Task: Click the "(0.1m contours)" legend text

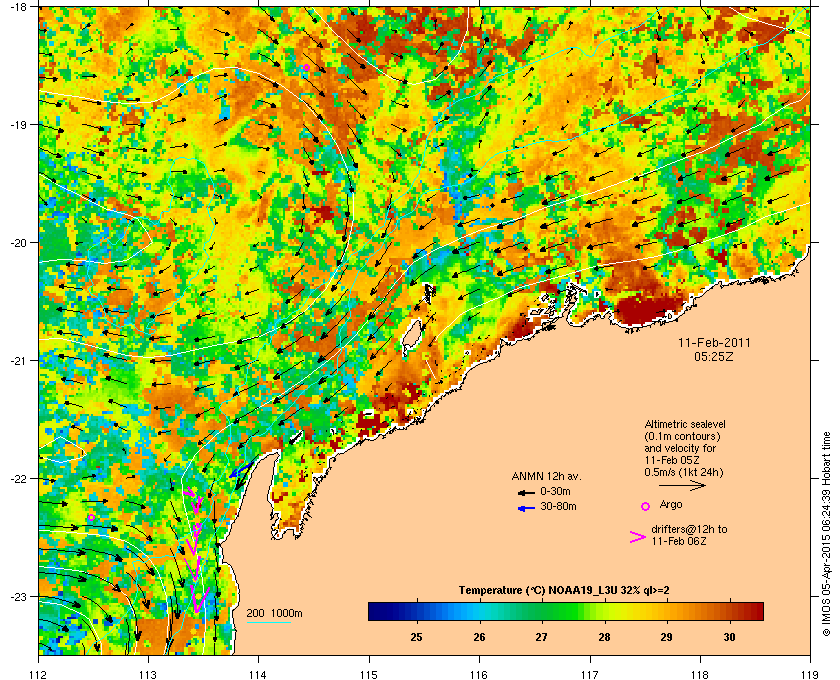Action: (x=682, y=436)
